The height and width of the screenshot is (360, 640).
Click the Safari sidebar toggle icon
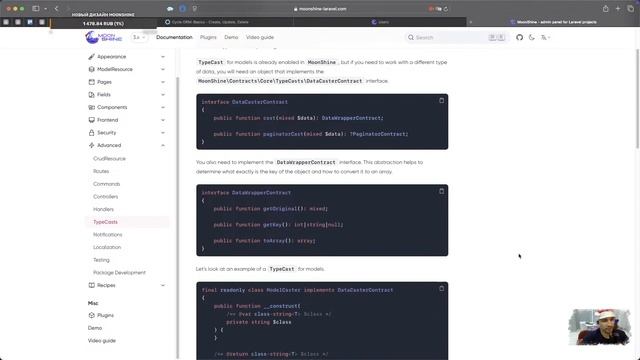[36, 9]
